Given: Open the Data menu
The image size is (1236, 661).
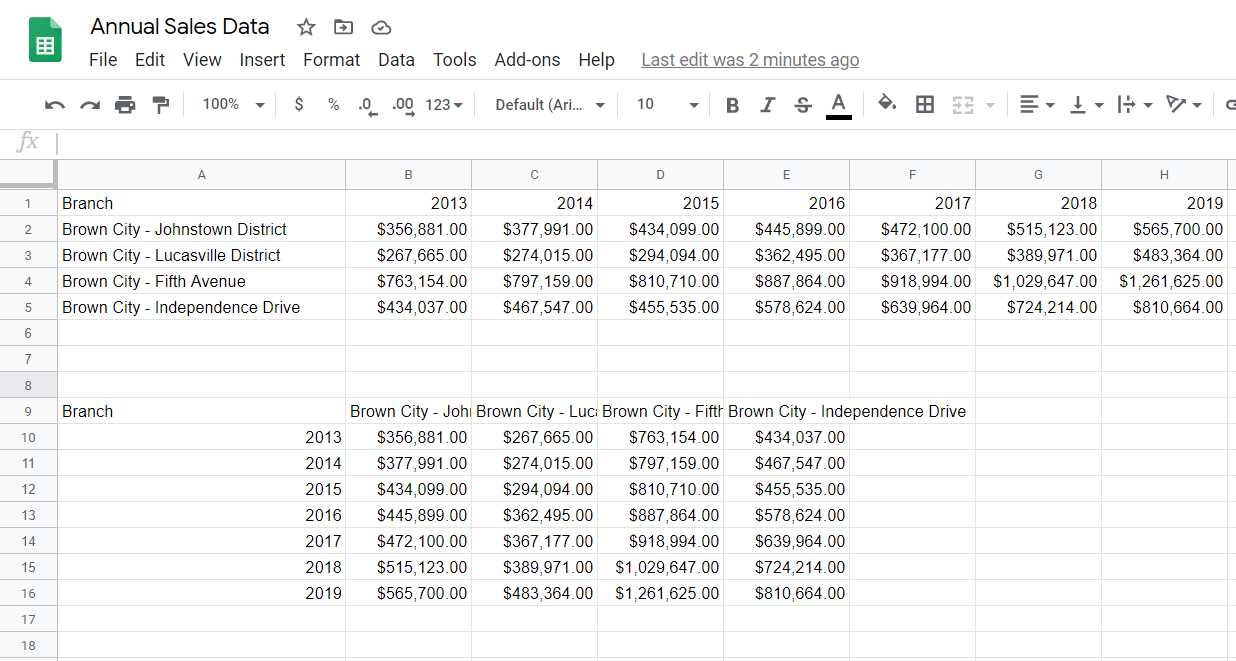Looking at the screenshot, I should point(396,60).
